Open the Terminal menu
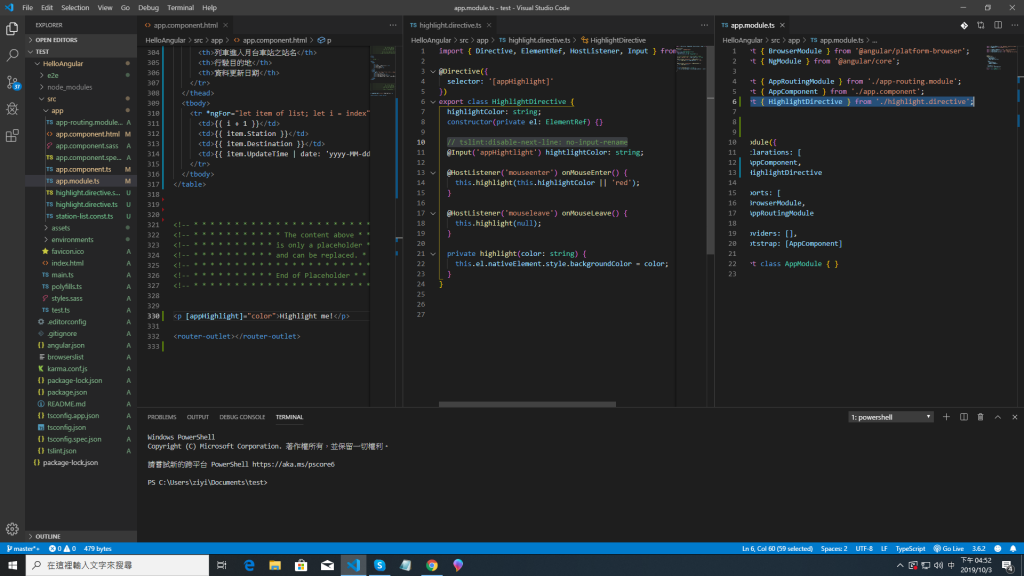The image size is (1024, 576). click(180, 7)
